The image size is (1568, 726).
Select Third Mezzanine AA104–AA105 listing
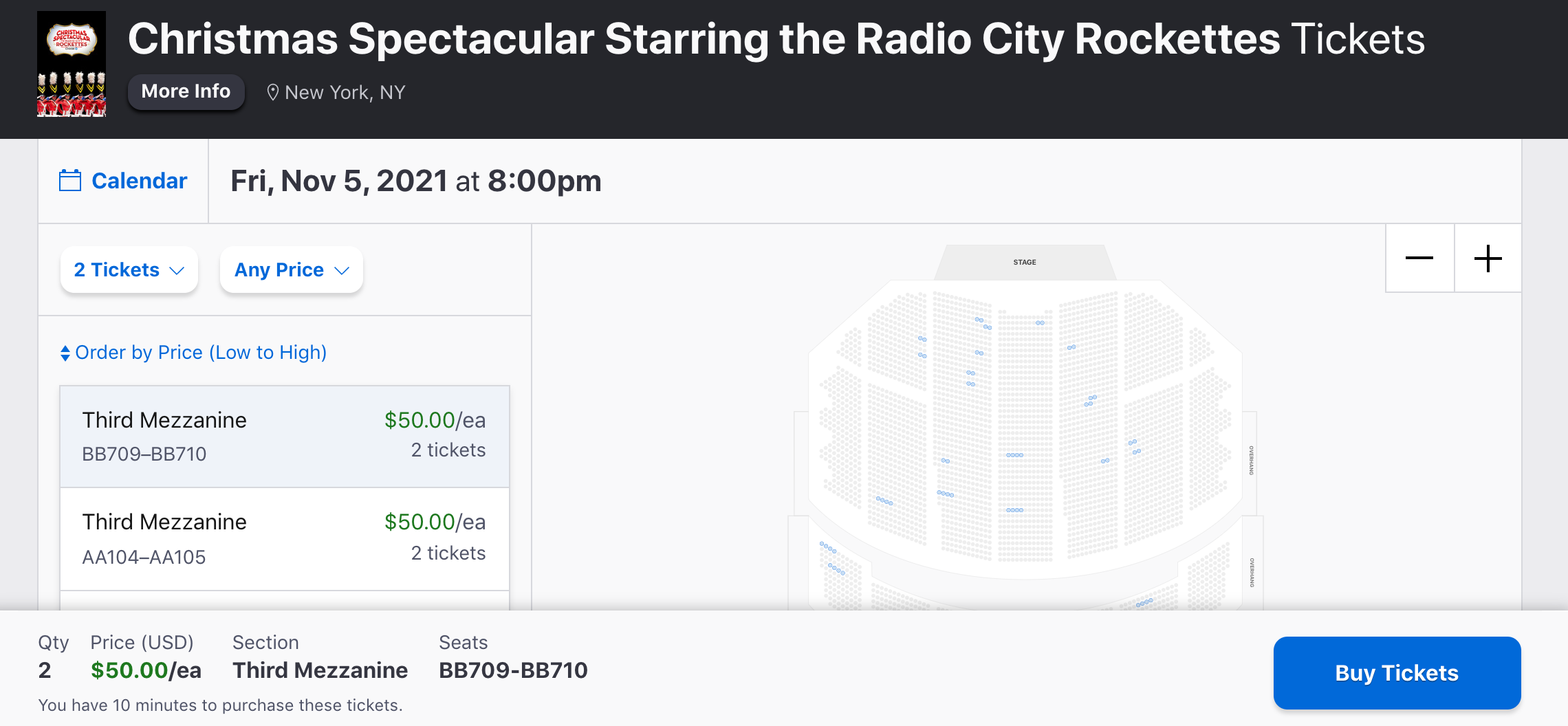285,539
